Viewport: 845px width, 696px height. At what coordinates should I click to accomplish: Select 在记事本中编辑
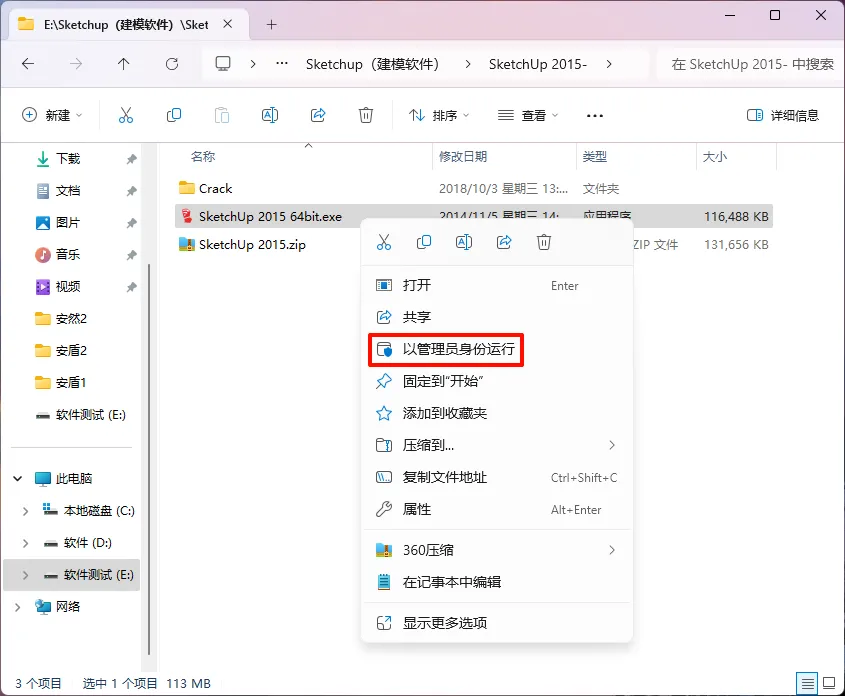496,582
